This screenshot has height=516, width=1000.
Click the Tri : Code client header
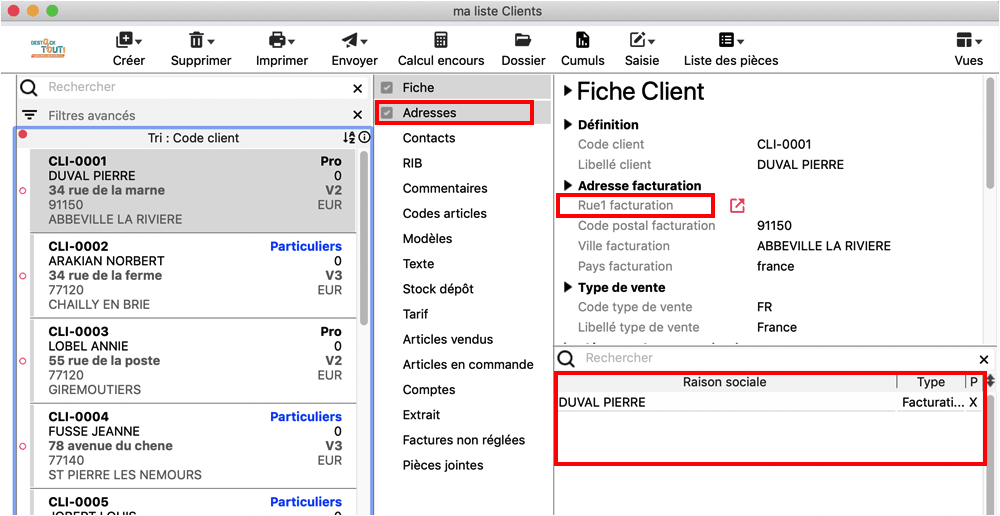193,138
